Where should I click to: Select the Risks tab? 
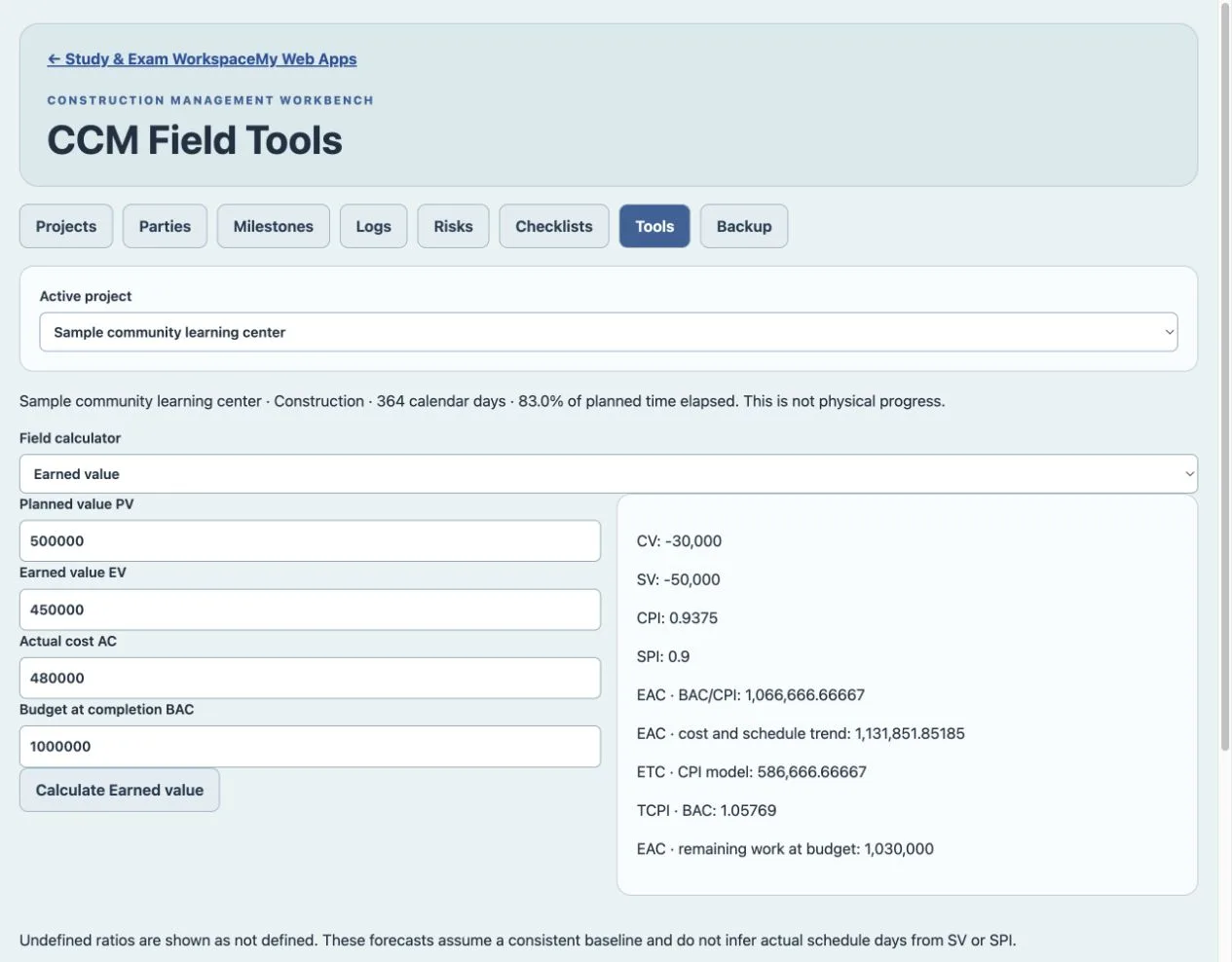453,226
